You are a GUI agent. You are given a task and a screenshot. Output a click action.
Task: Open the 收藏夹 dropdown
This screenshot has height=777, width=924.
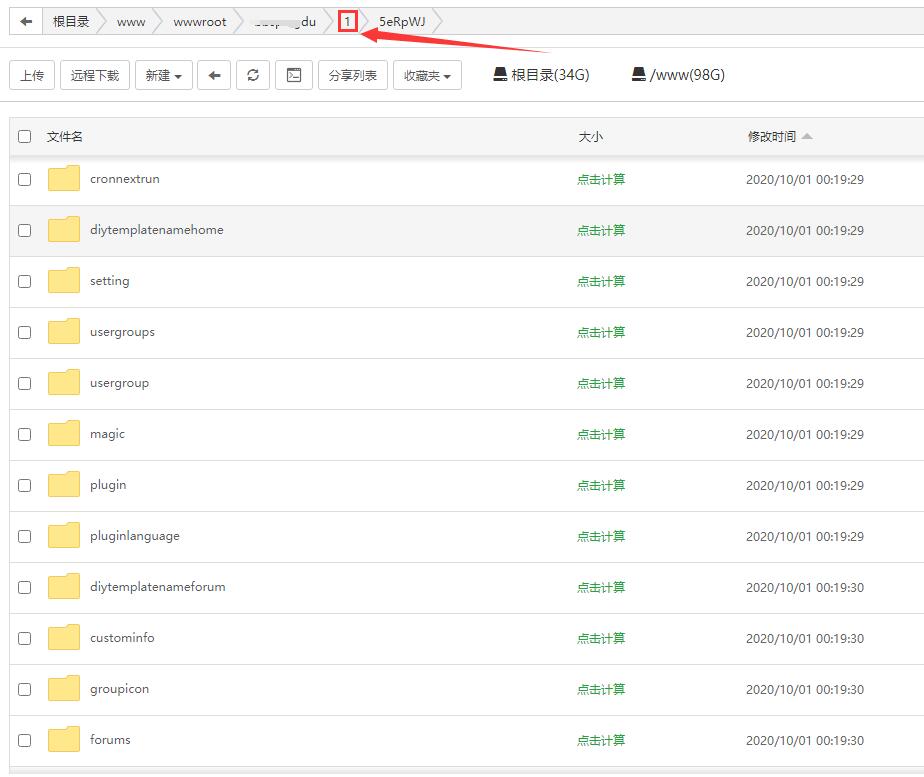coord(427,75)
